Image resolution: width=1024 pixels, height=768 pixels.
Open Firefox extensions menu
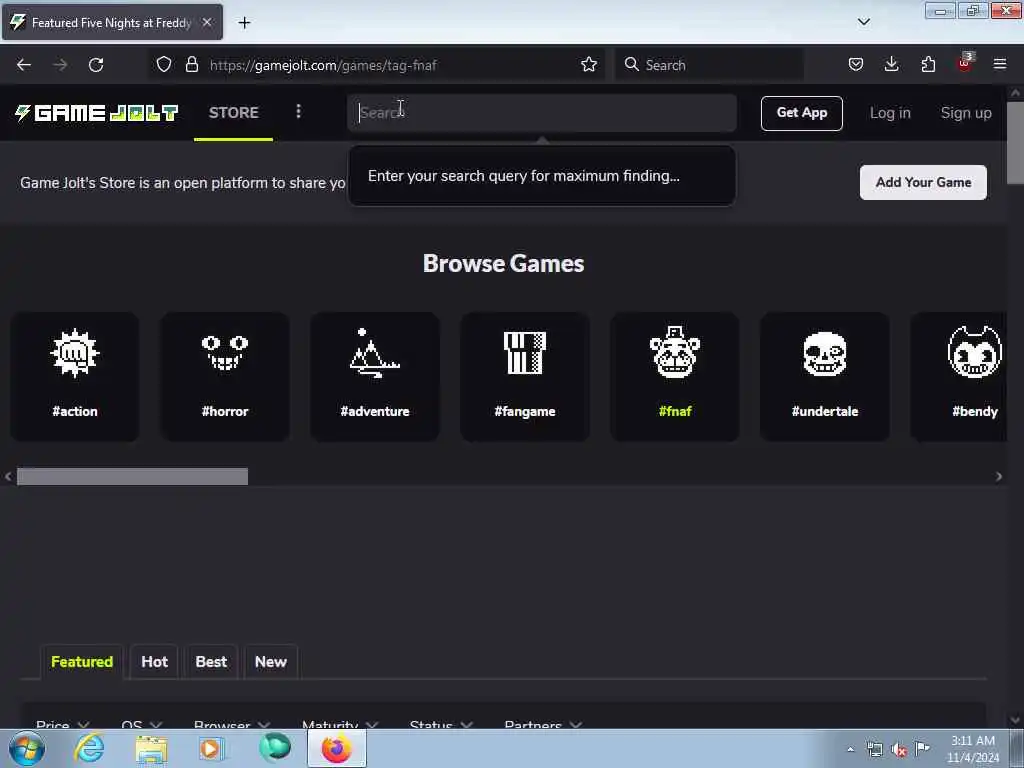(928, 65)
